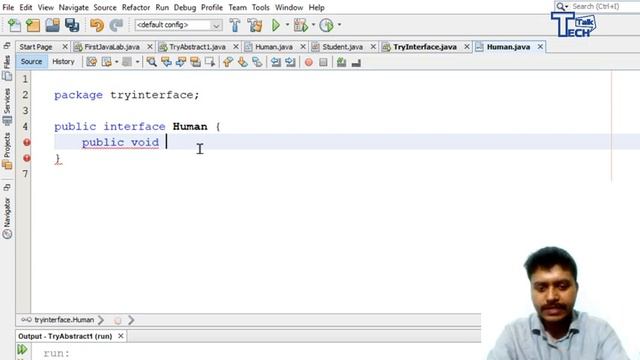Open the Navigator side panel
The height and width of the screenshot is (360, 640).
point(7,218)
